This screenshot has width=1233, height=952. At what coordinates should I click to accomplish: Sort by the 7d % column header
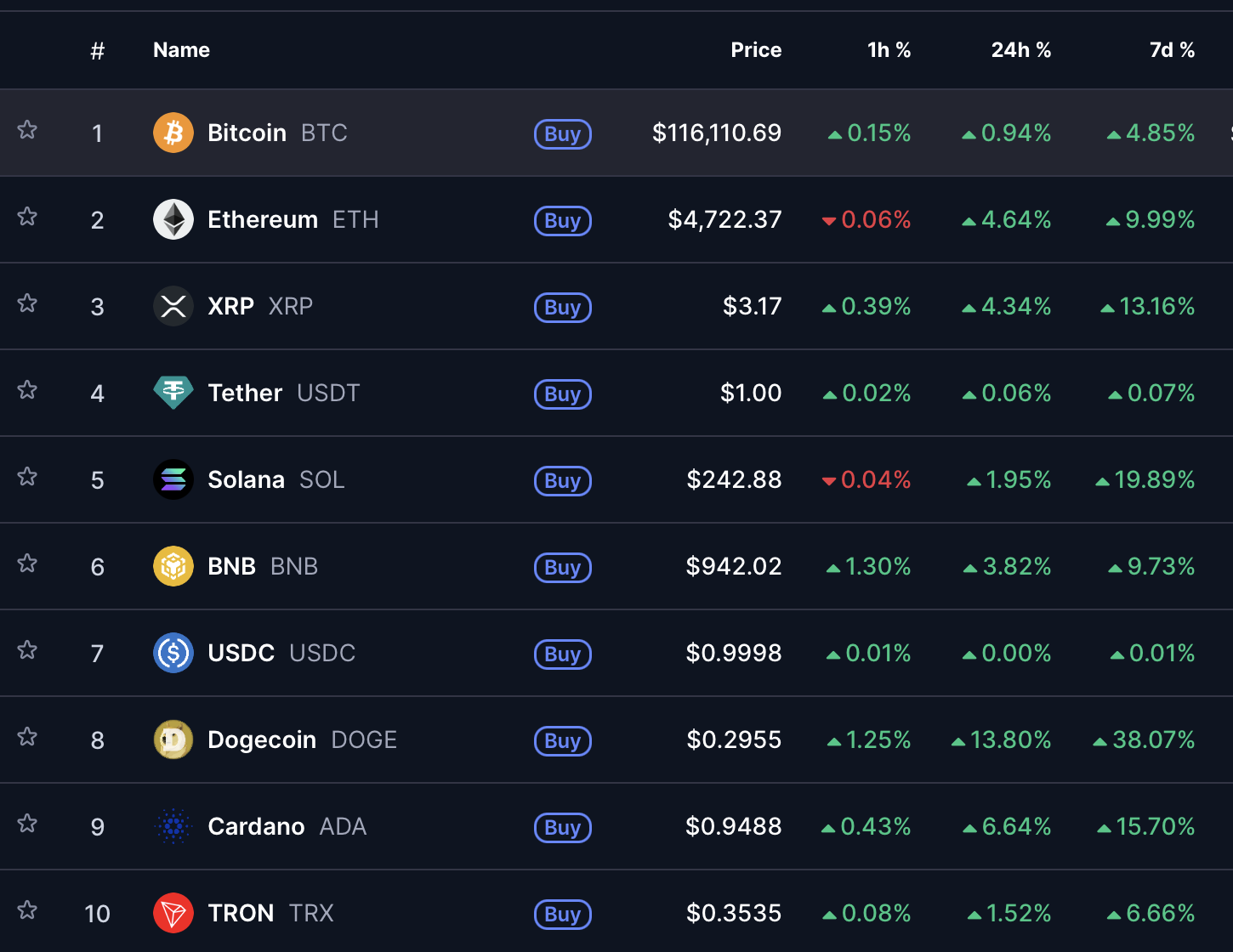point(1173,50)
